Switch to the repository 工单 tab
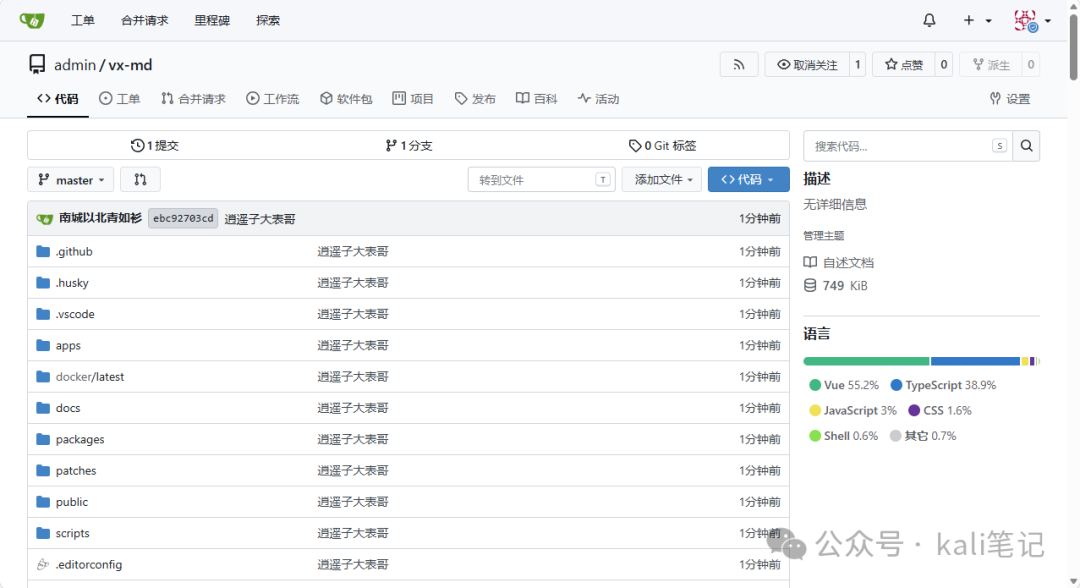Screen dimensions: 1080x588 click(x=120, y=98)
